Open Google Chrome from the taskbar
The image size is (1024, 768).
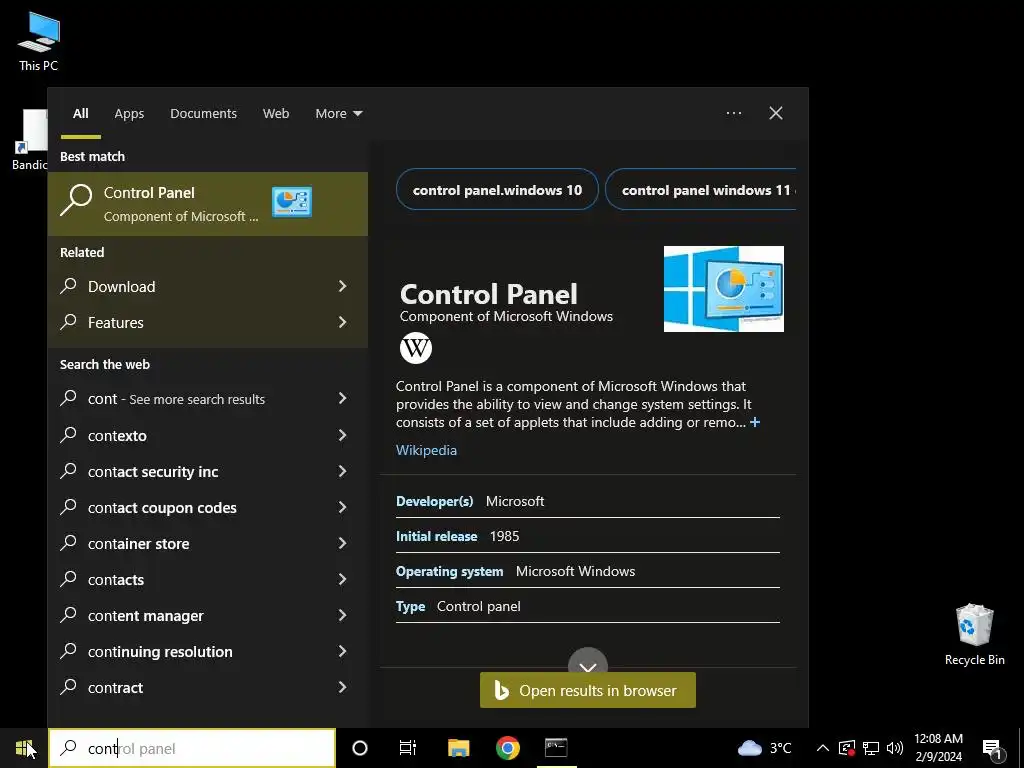click(507, 748)
